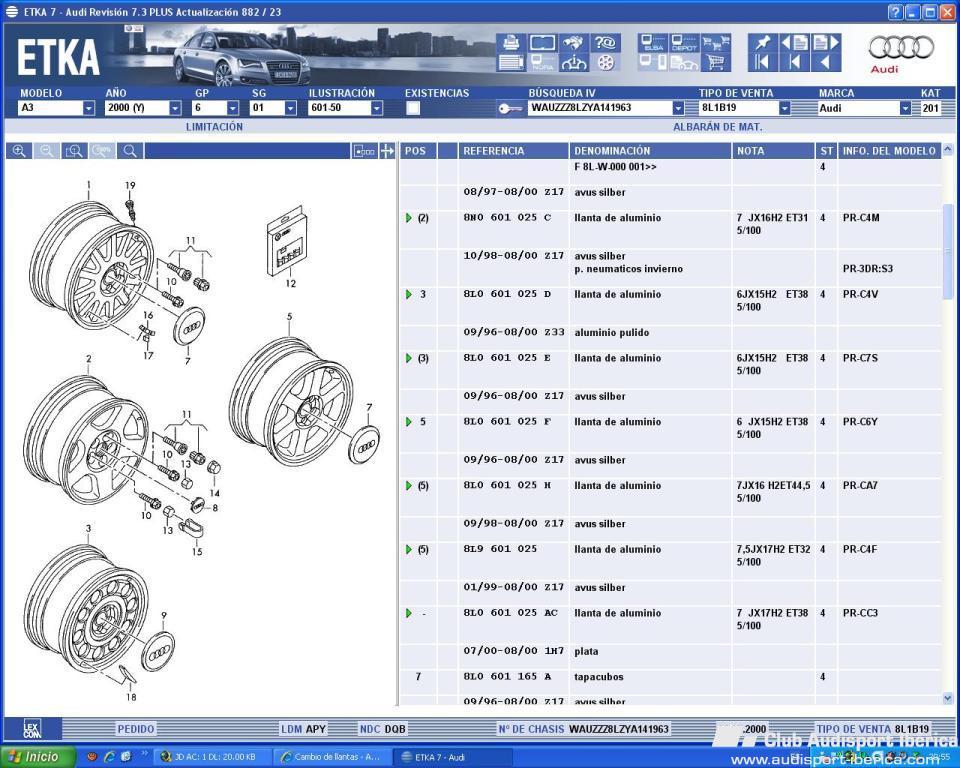Click the KAT input field

pos(930,108)
